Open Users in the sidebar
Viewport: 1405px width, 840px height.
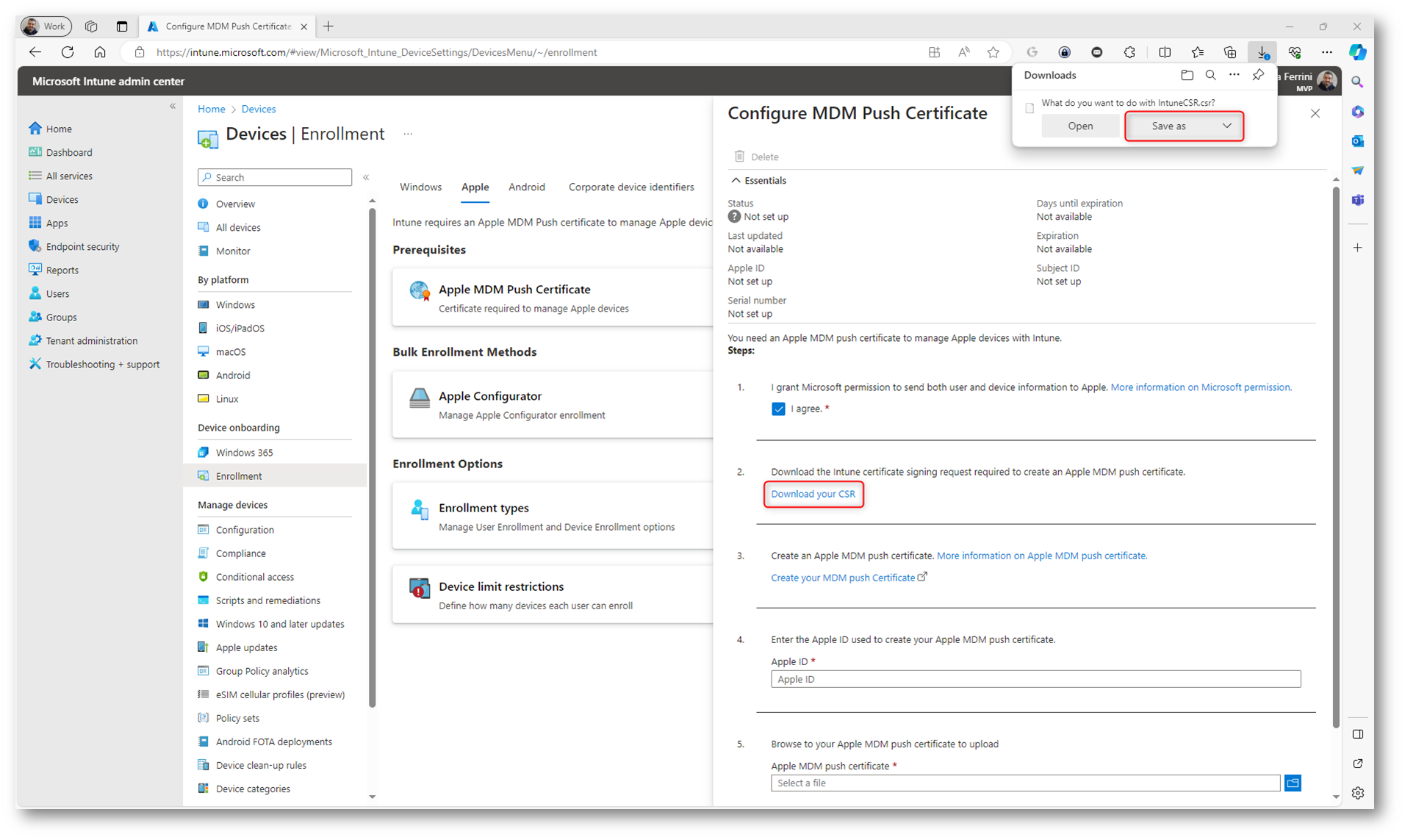57,293
